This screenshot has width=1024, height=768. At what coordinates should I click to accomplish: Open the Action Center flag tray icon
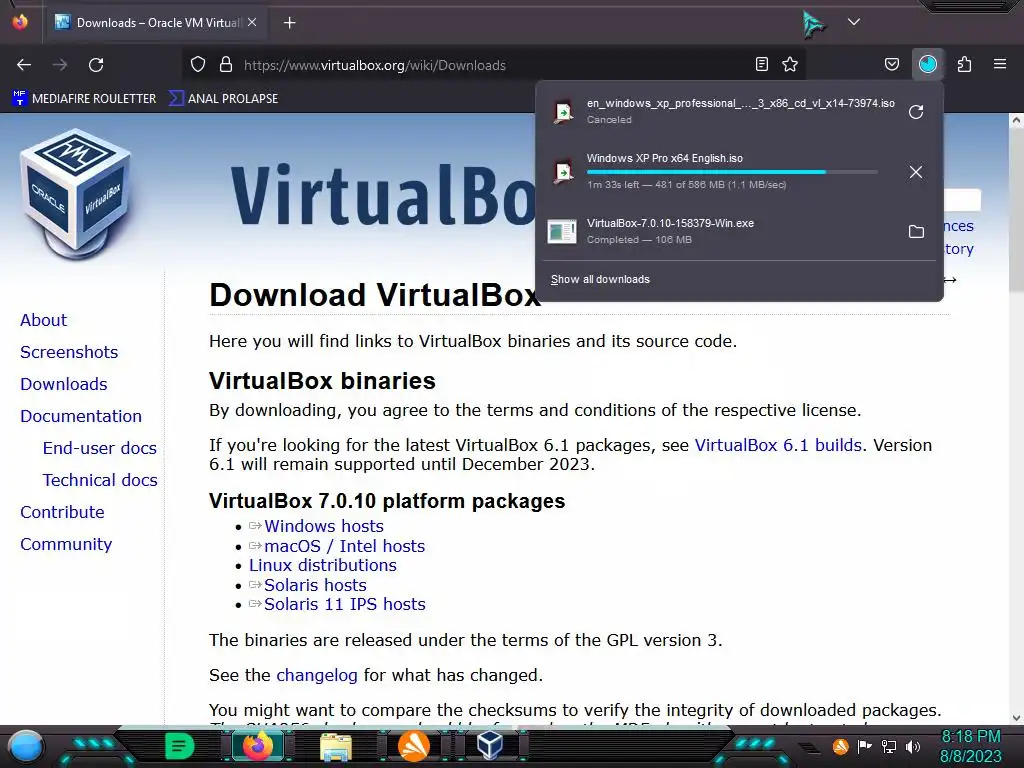point(865,746)
